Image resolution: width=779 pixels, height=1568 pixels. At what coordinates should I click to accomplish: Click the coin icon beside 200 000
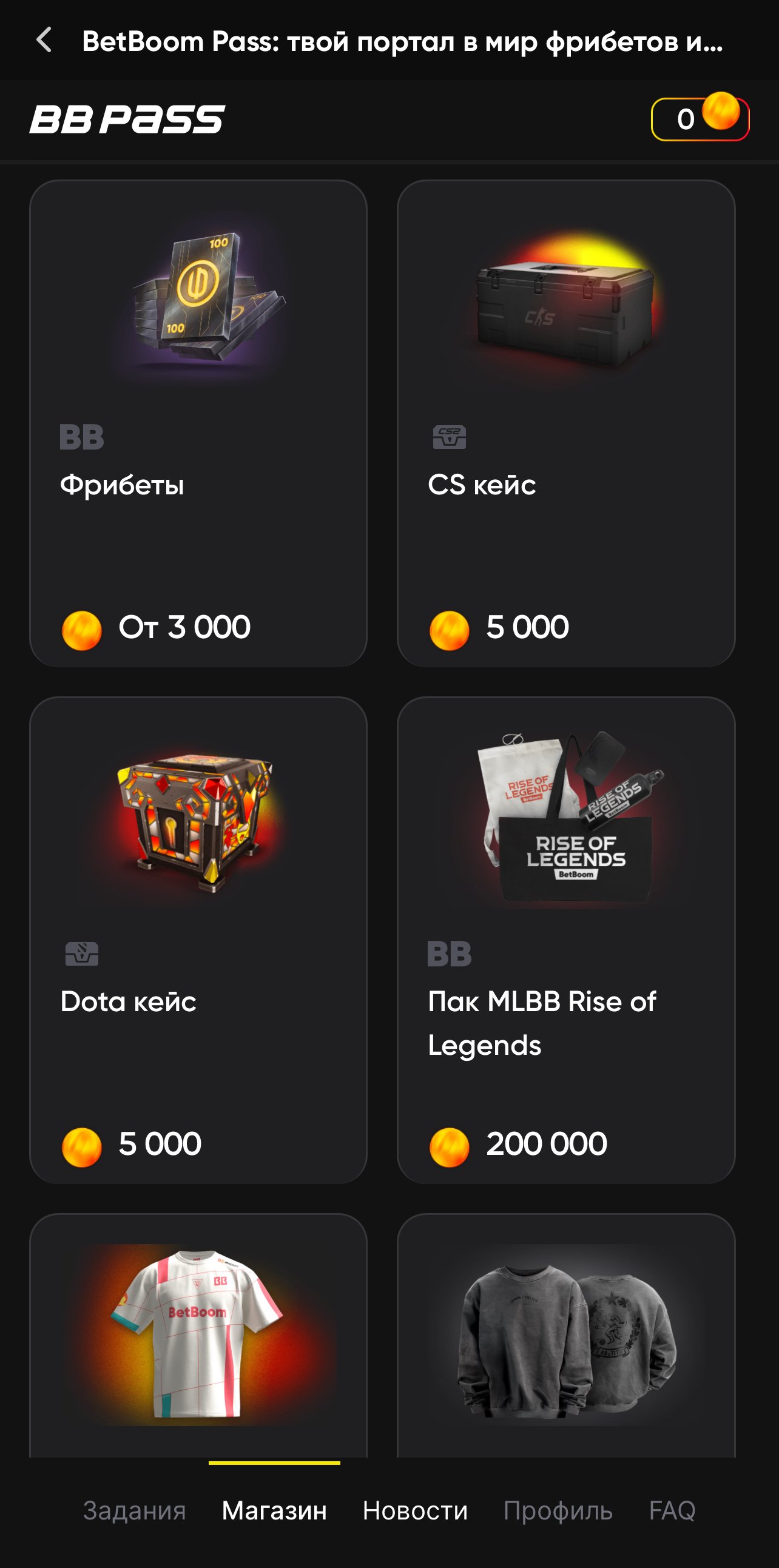(449, 1148)
